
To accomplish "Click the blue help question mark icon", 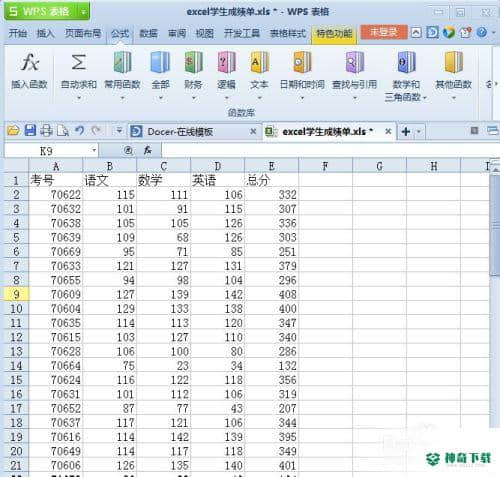I will click(481, 33).
